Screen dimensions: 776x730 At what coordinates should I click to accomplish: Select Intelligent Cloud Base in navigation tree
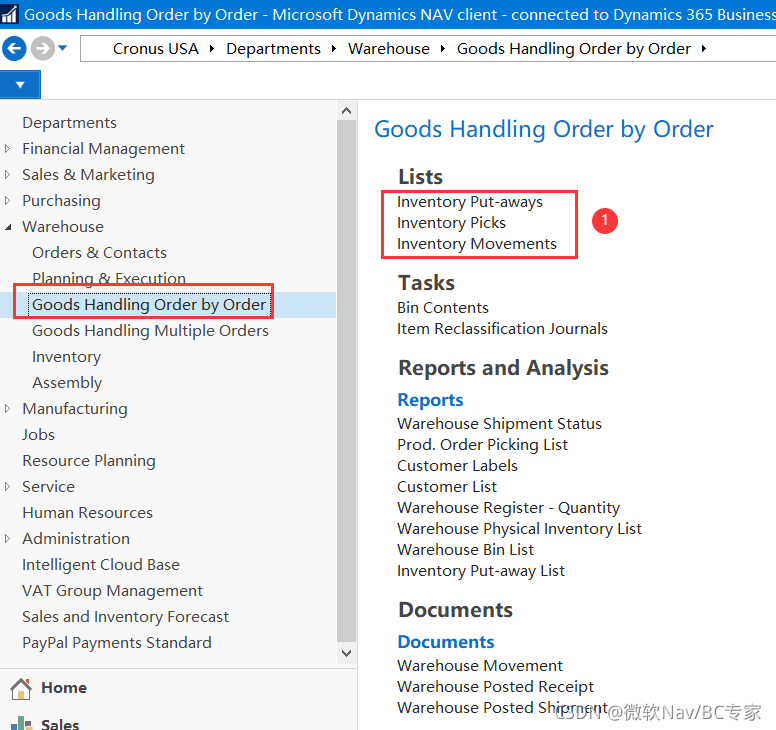[x=101, y=564]
